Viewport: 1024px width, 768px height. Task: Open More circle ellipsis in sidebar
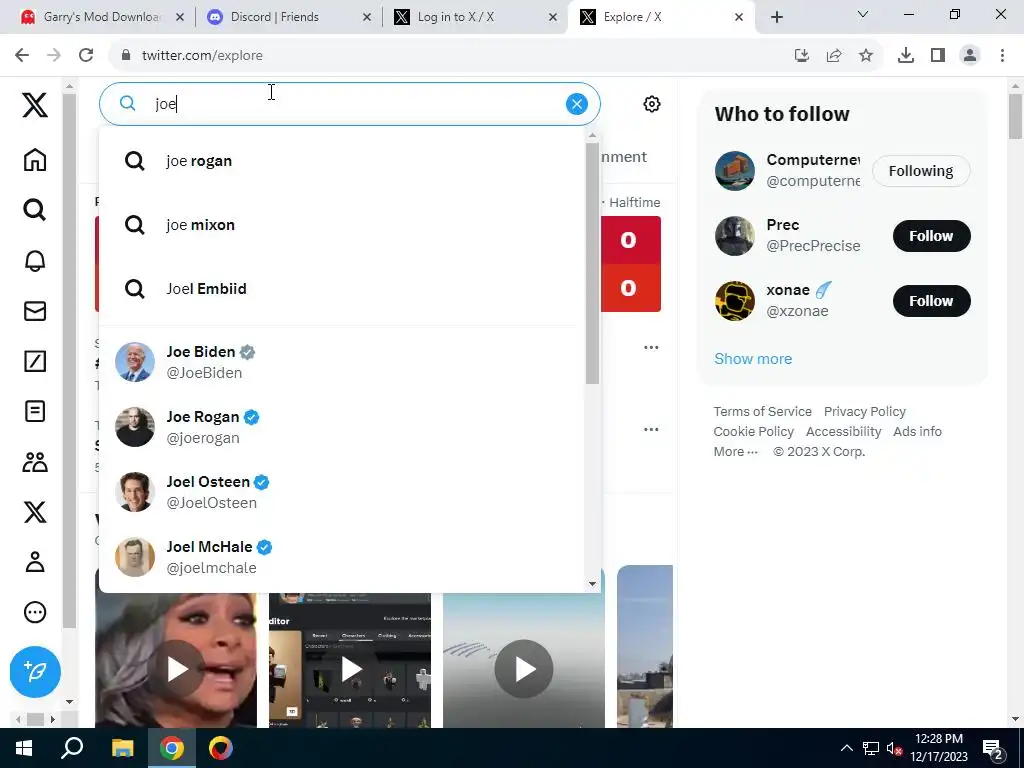click(35, 612)
